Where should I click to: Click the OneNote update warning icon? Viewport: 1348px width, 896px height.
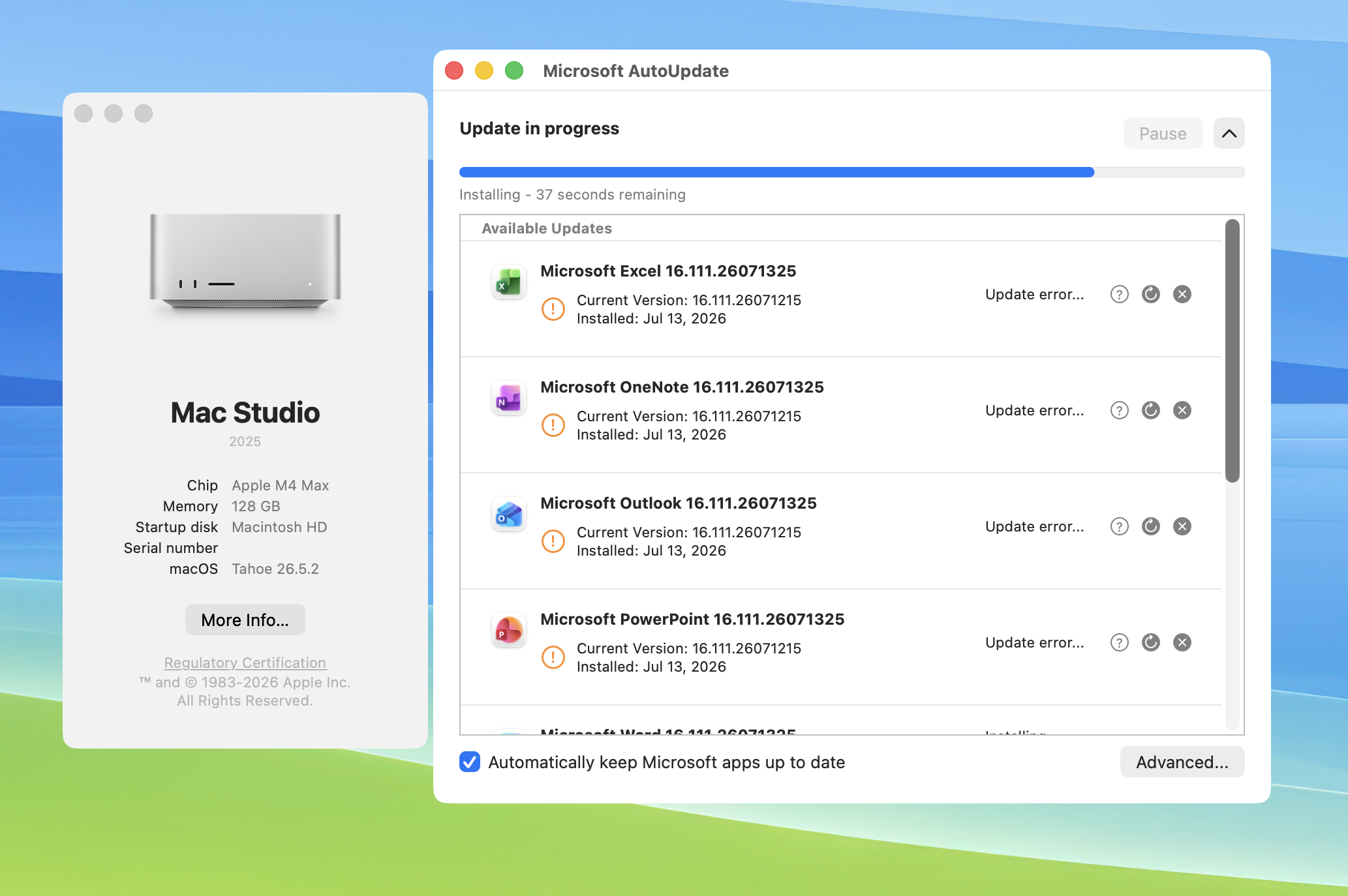[553, 425]
